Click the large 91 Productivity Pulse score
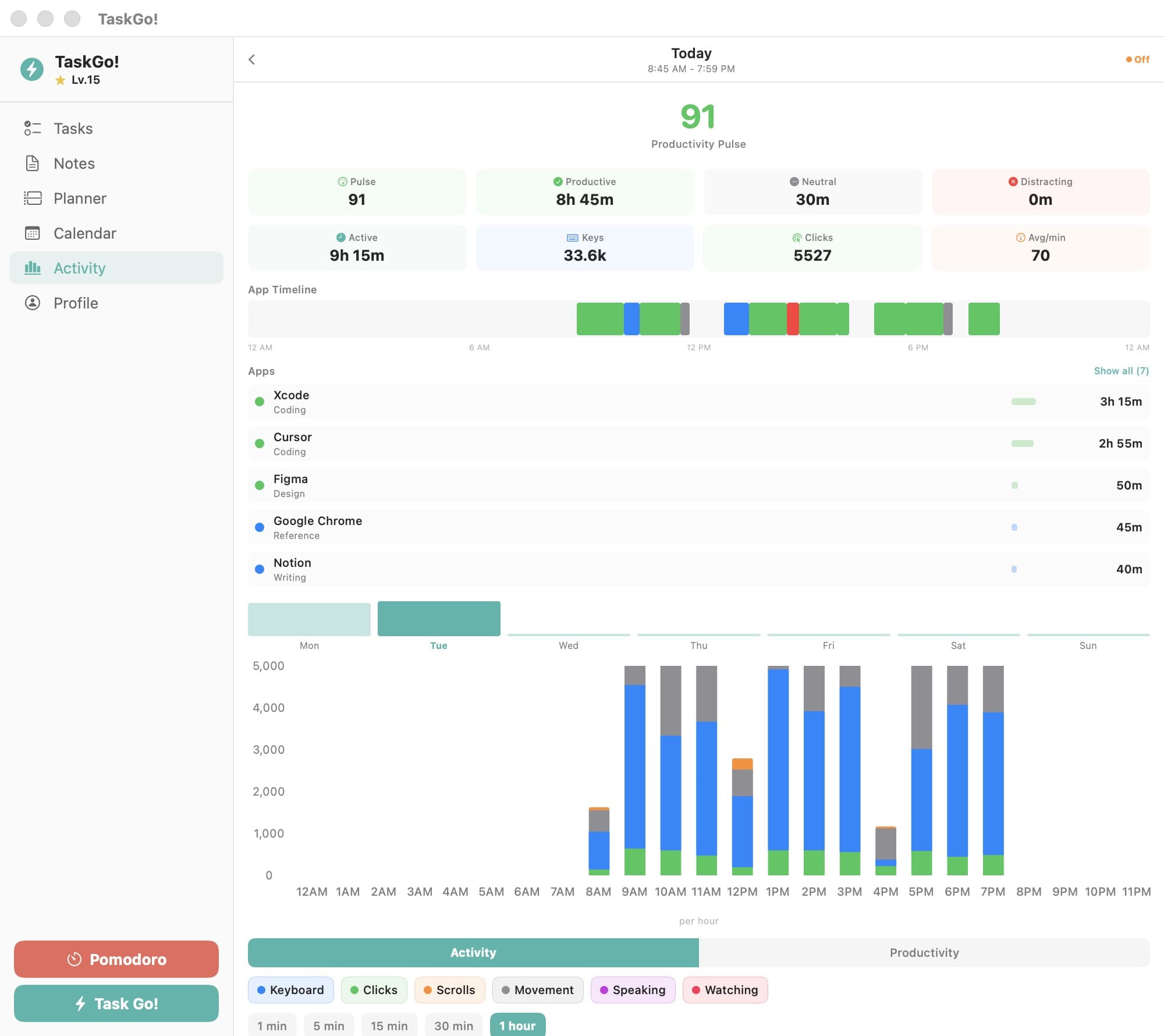The image size is (1164, 1036). coord(698,116)
